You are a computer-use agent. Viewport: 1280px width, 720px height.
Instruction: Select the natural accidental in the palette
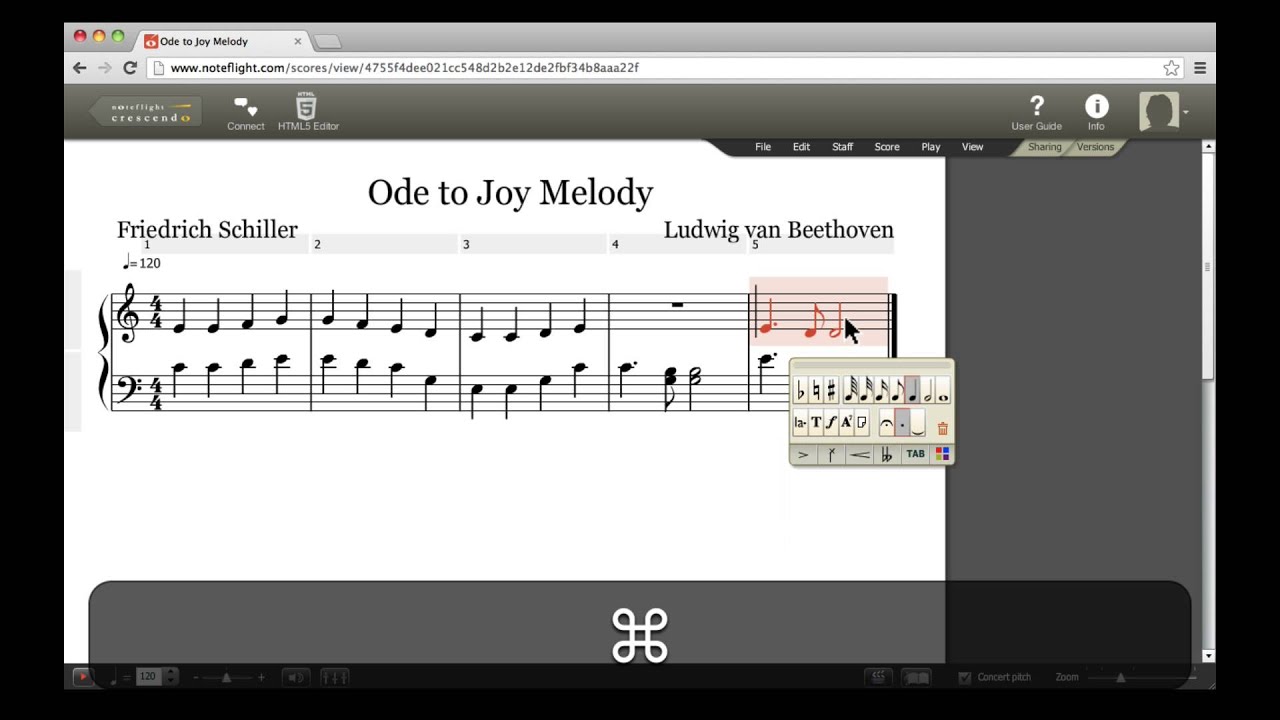pos(816,390)
